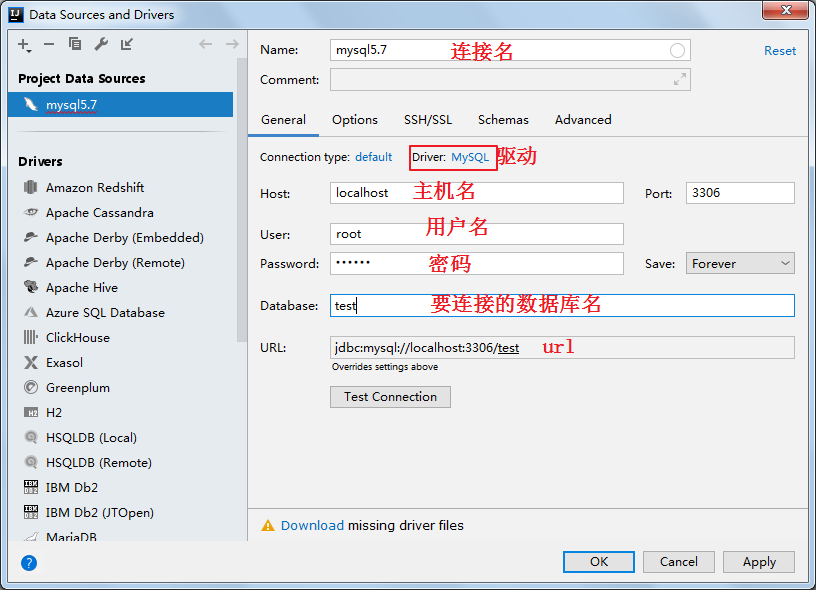Remove selected data source with minus icon
Viewport: 816px width, 590px height.
(x=49, y=45)
